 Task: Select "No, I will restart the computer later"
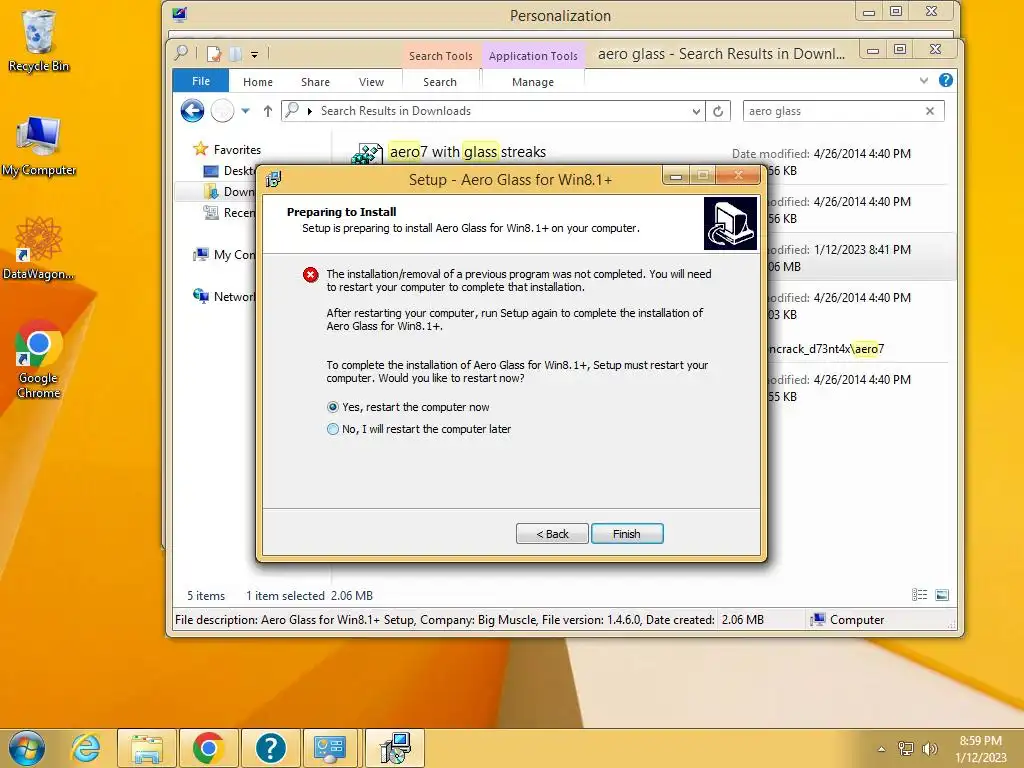(x=419, y=429)
